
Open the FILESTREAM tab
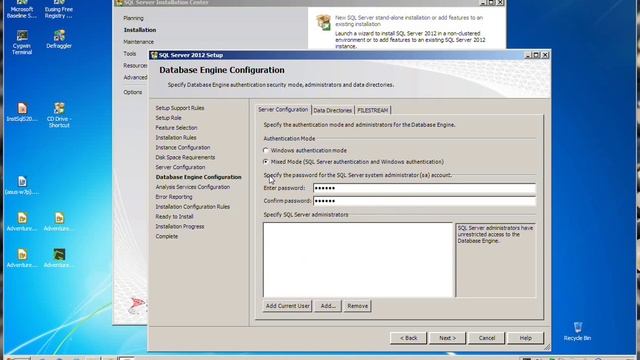pos(373,110)
